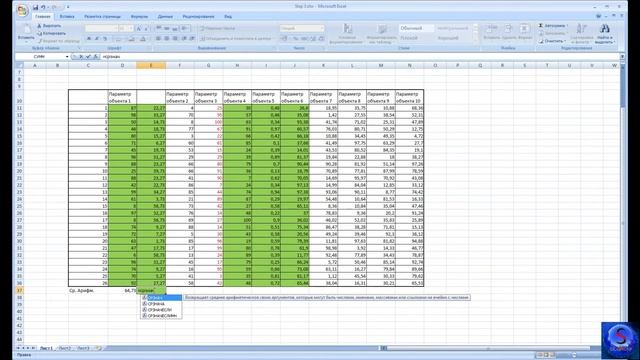Image resolution: width=640 pixels, height=360 pixels.
Task: Click the Вставить cells icon in Ячейки group
Action: pos(491,29)
